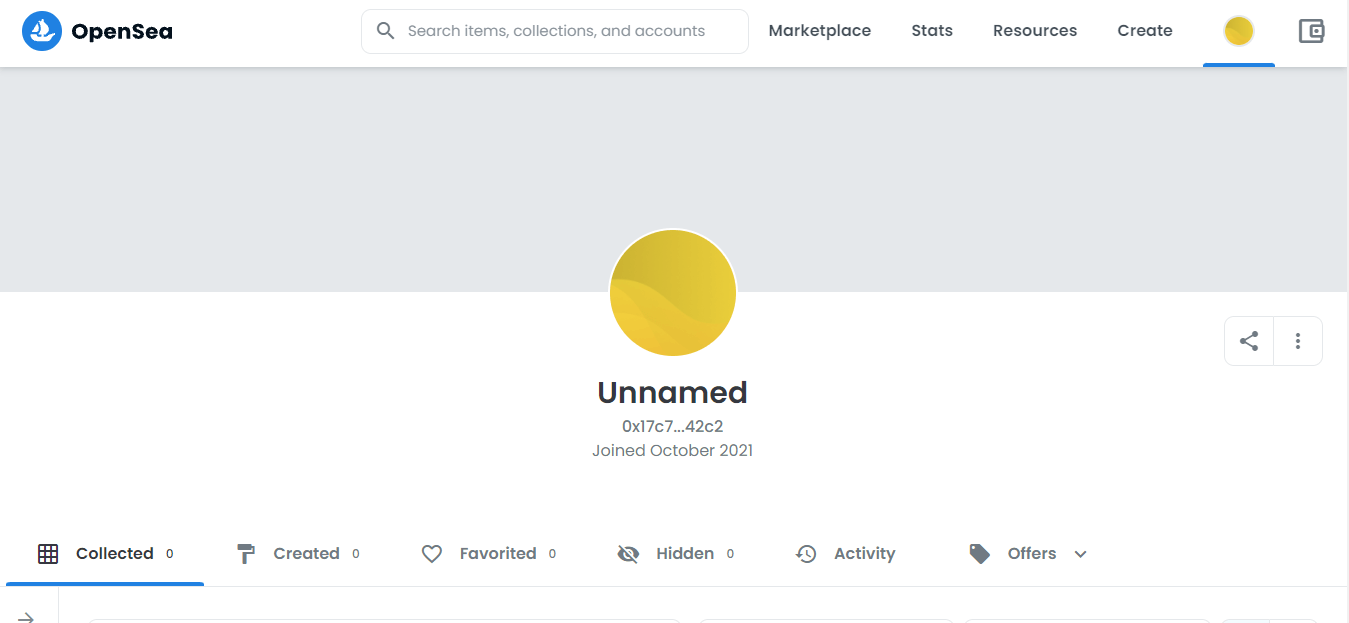Expand the filter sidebar arrow
Screen dimensions: 1349x623
pyautogui.click(x=27, y=617)
